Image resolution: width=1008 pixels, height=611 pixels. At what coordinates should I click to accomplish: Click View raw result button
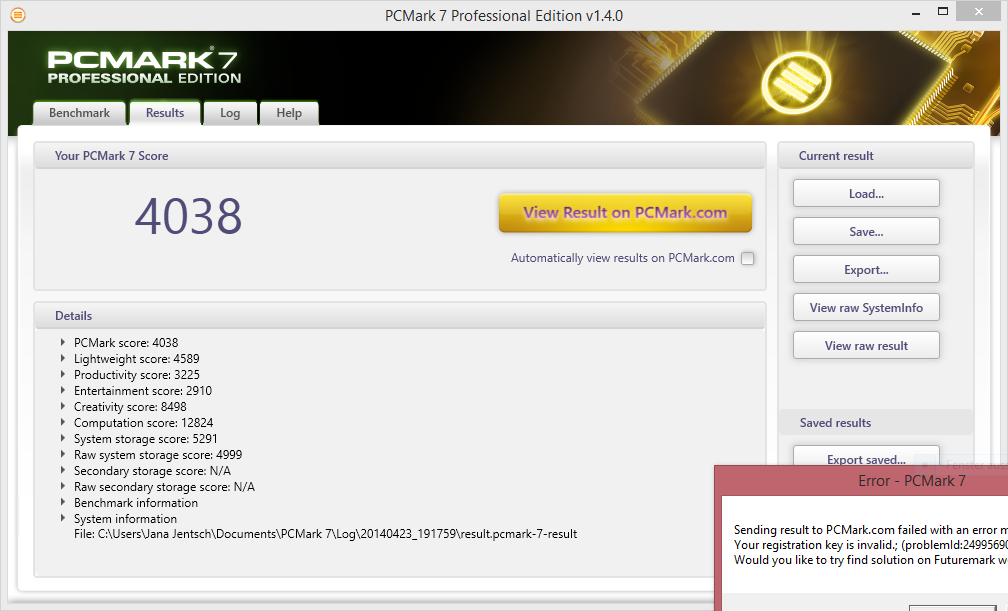[866, 345]
